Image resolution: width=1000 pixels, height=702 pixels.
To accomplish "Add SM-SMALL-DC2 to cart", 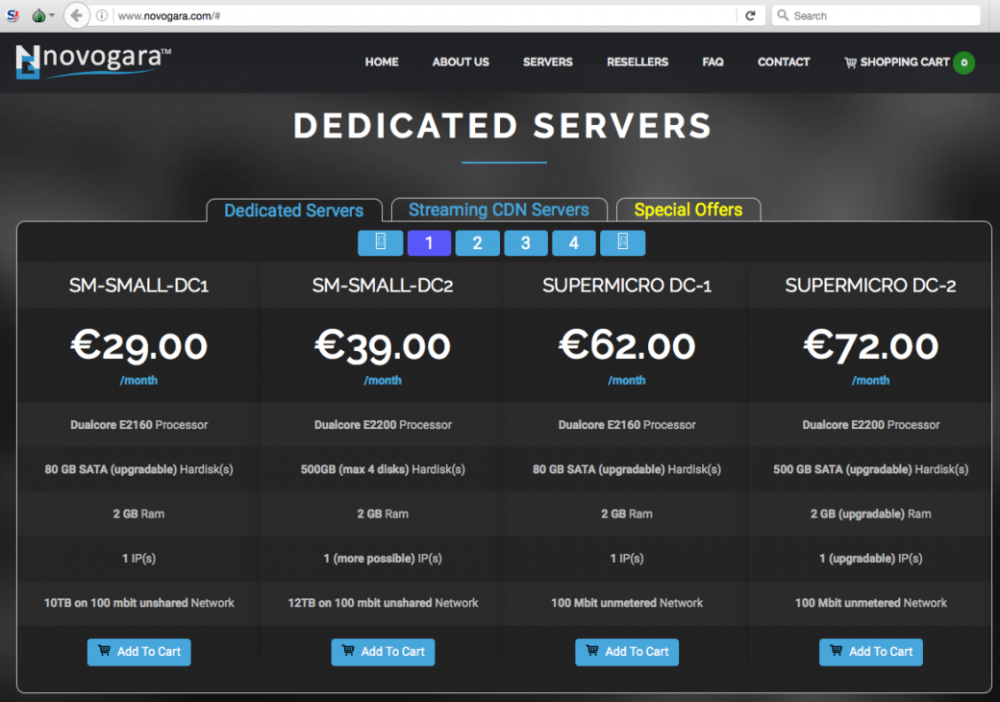I will click(x=383, y=652).
